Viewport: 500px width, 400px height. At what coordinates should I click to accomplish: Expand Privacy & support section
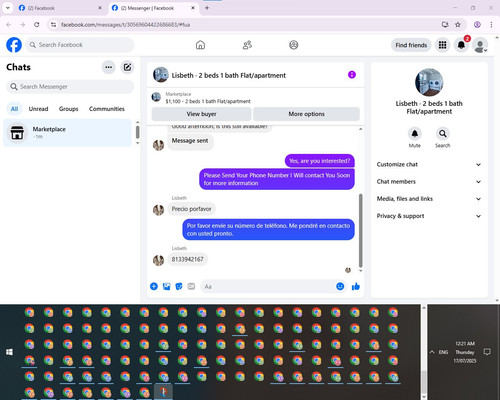point(429,216)
